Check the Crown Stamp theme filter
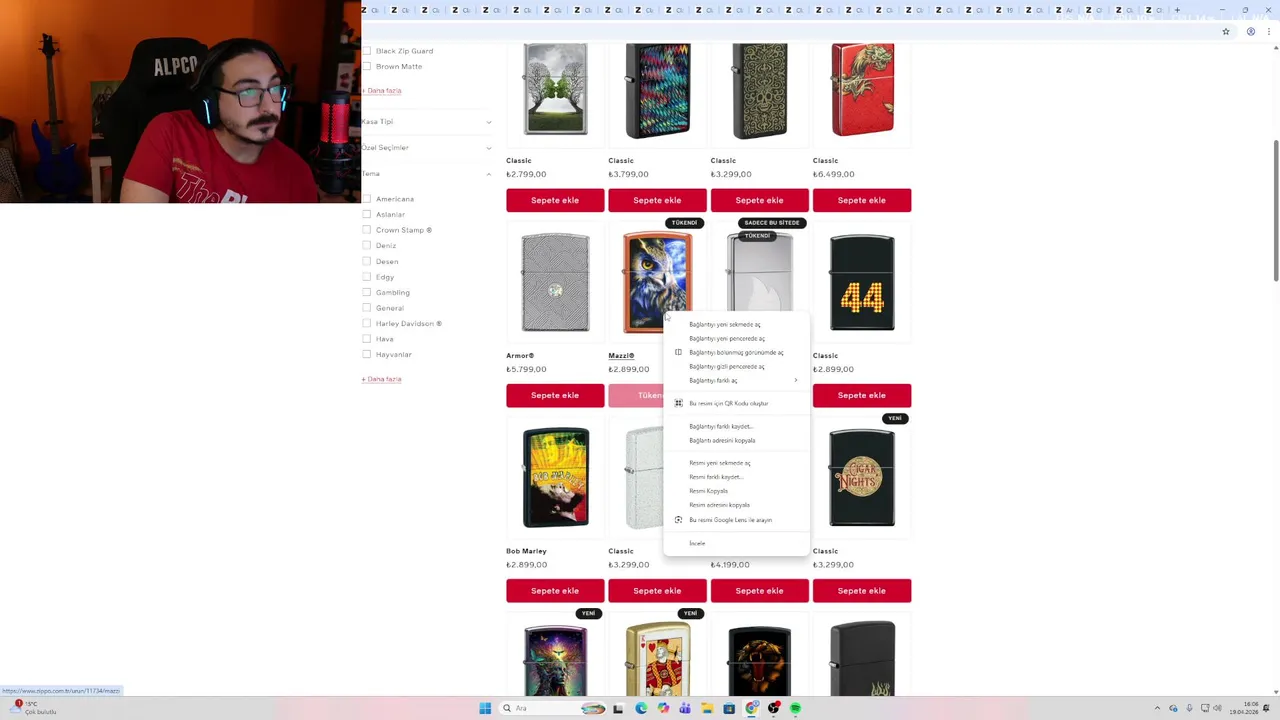Viewport: 1280px width, 720px height. (367, 230)
